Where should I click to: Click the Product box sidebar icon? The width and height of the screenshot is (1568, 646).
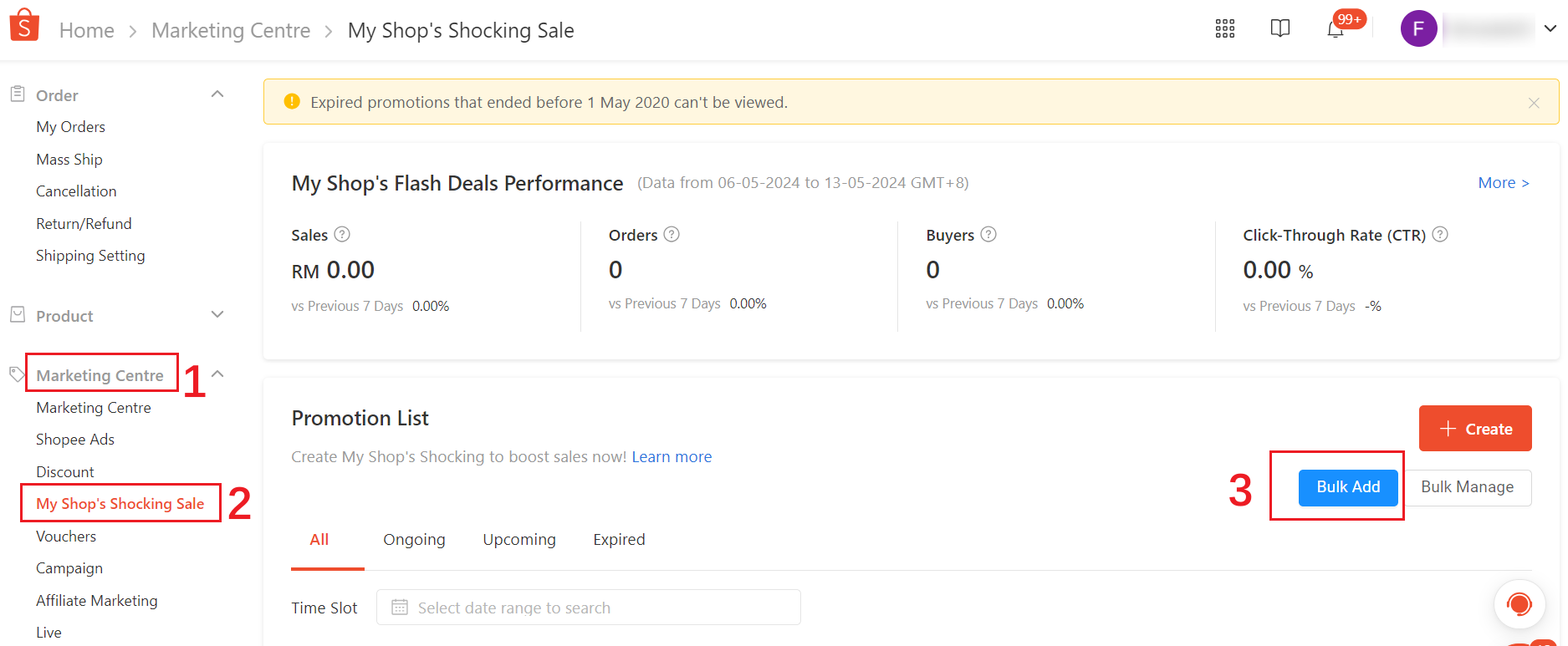tap(18, 315)
